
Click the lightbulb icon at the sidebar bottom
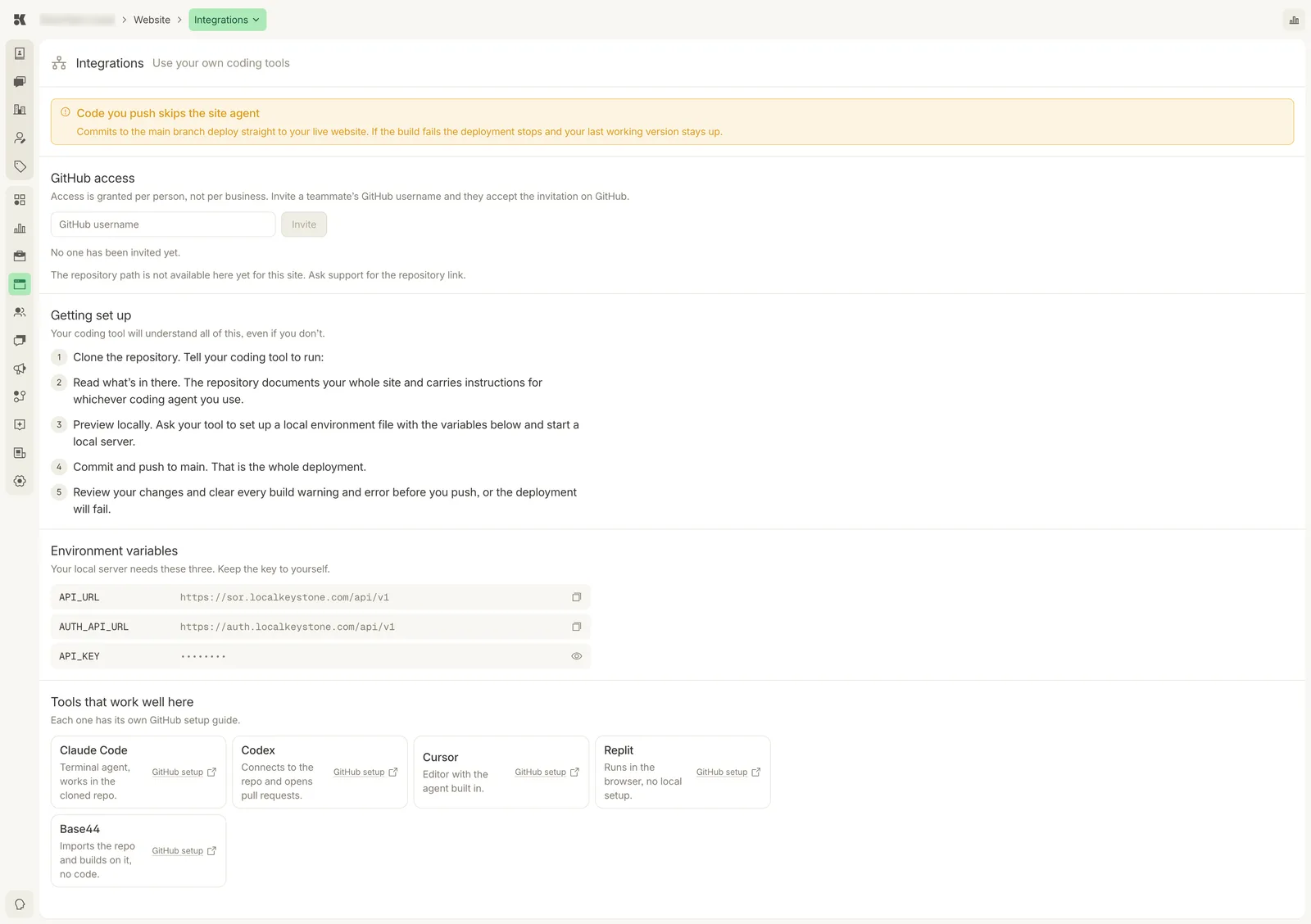20,904
